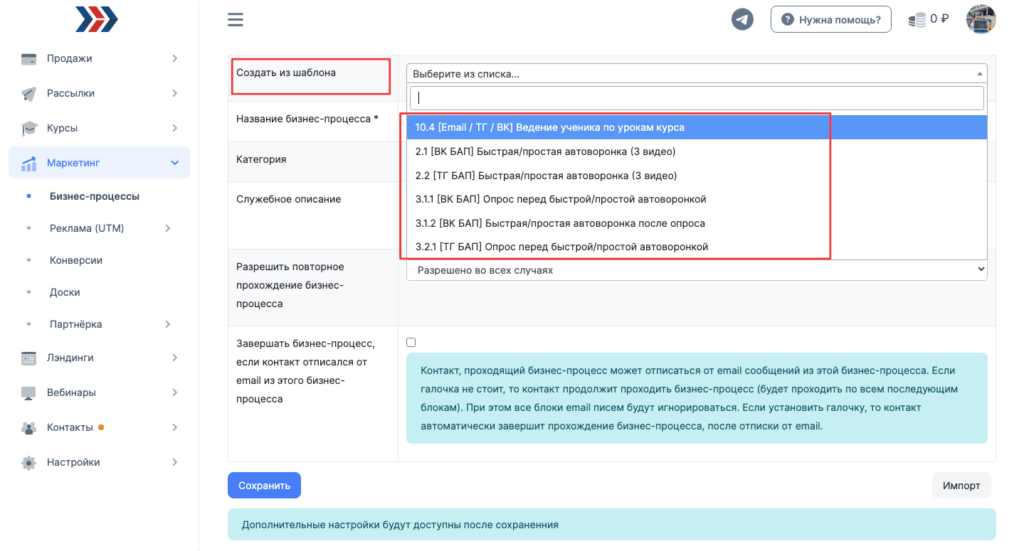Click the hamburger menu icon
The image size is (1024, 551).
[236, 20]
